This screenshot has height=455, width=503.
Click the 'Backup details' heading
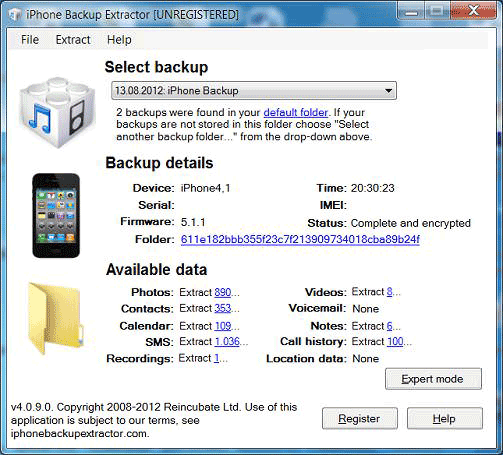pos(159,163)
